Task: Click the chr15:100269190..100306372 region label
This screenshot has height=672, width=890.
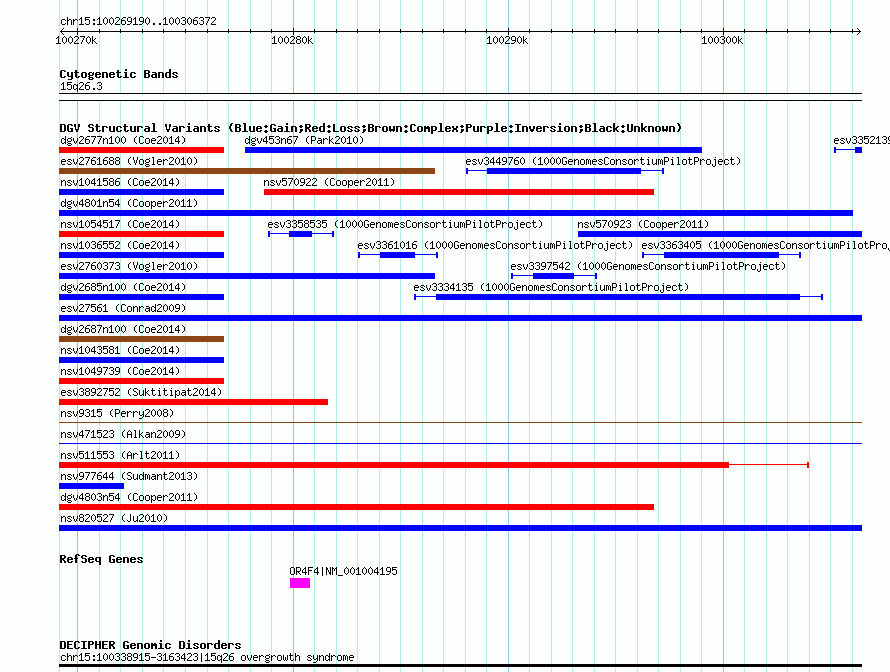Action: tap(138, 21)
